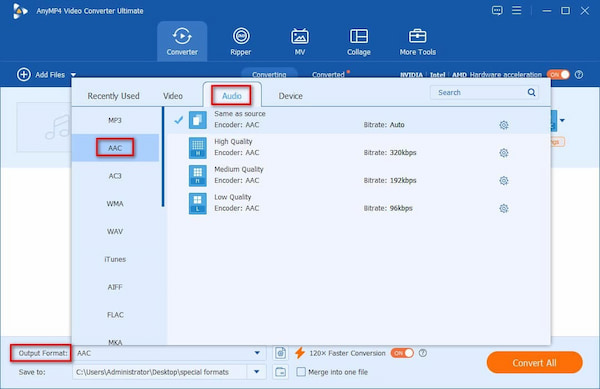Screen dimensions: 600x389
Task: Click the lightning bolt faster conversion icon
Action: coord(300,353)
